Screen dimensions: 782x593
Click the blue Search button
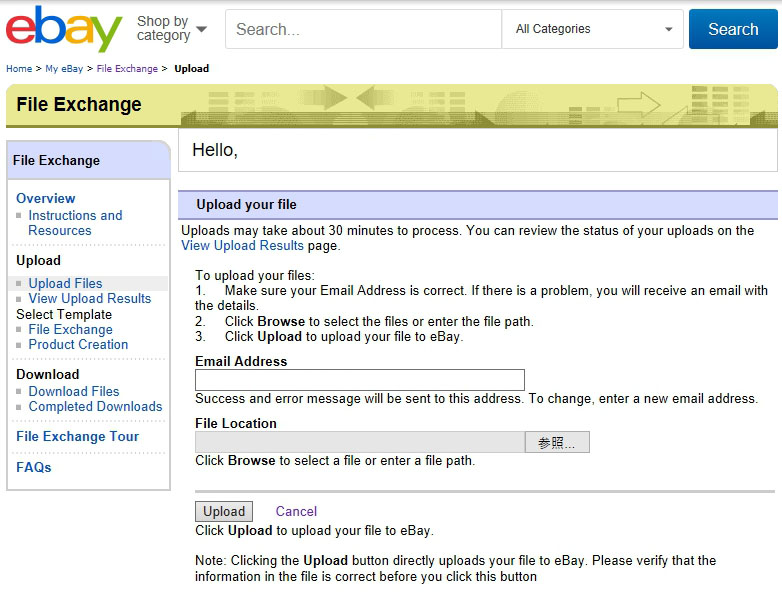coord(733,29)
